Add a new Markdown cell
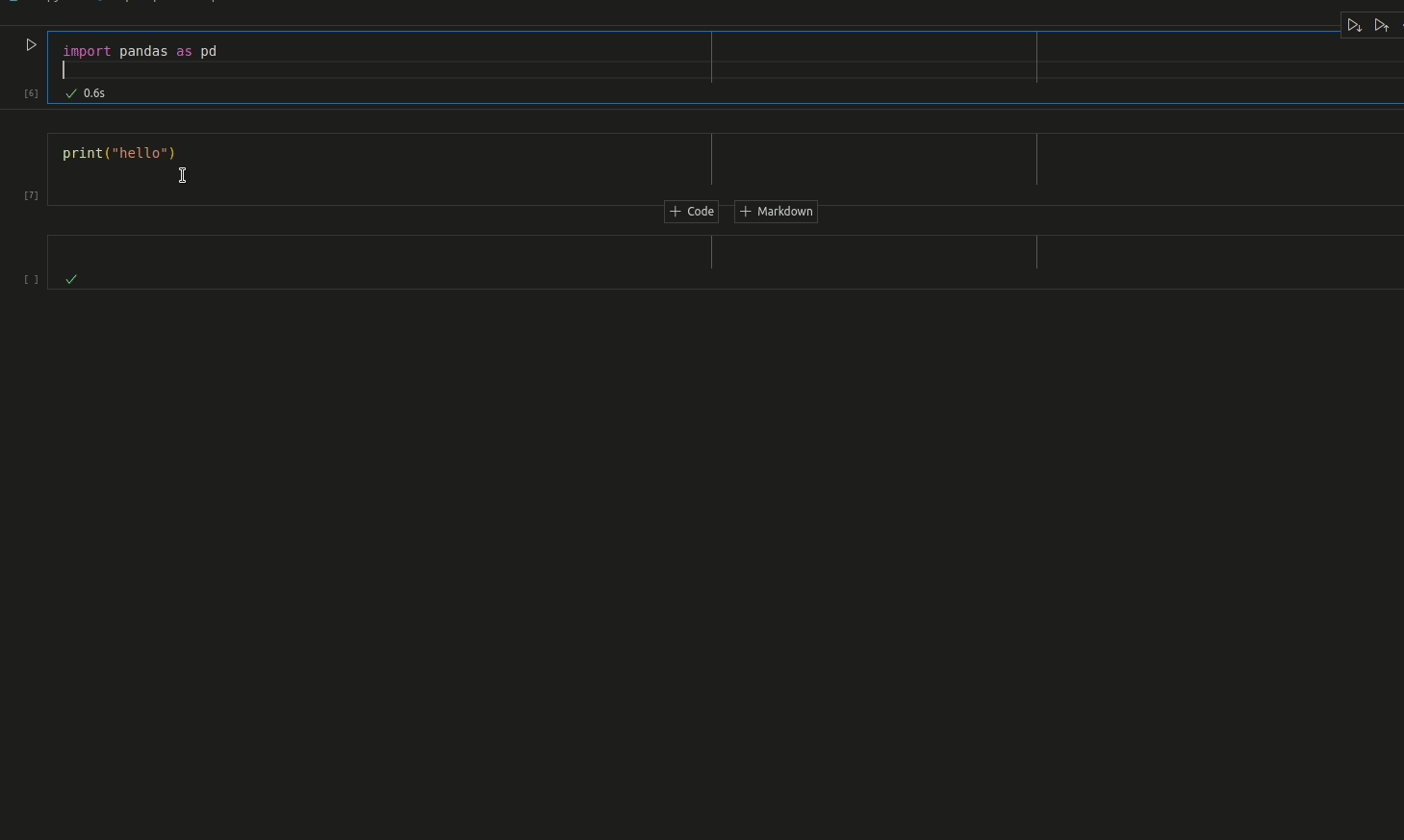 pos(777,212)
